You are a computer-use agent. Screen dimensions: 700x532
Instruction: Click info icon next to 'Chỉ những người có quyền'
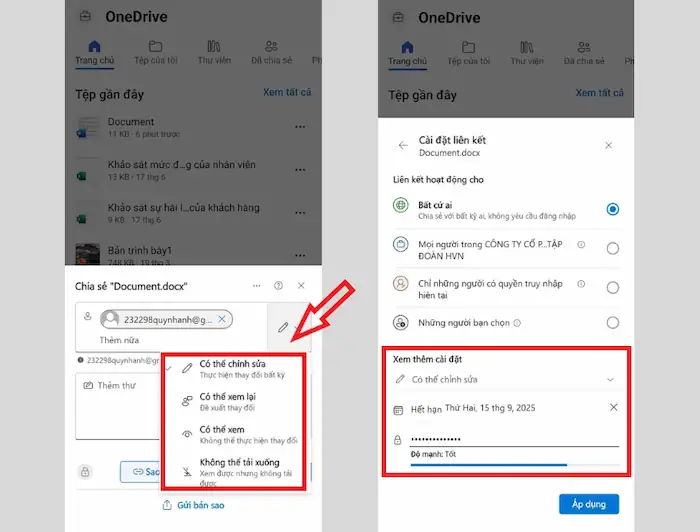(x=581, y=283)
